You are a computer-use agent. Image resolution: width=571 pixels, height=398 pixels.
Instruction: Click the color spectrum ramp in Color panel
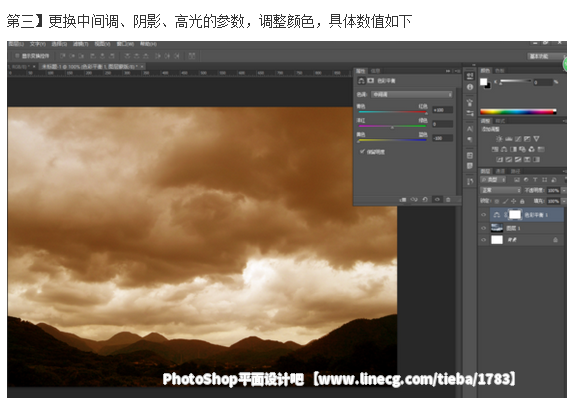click(518, 112)
